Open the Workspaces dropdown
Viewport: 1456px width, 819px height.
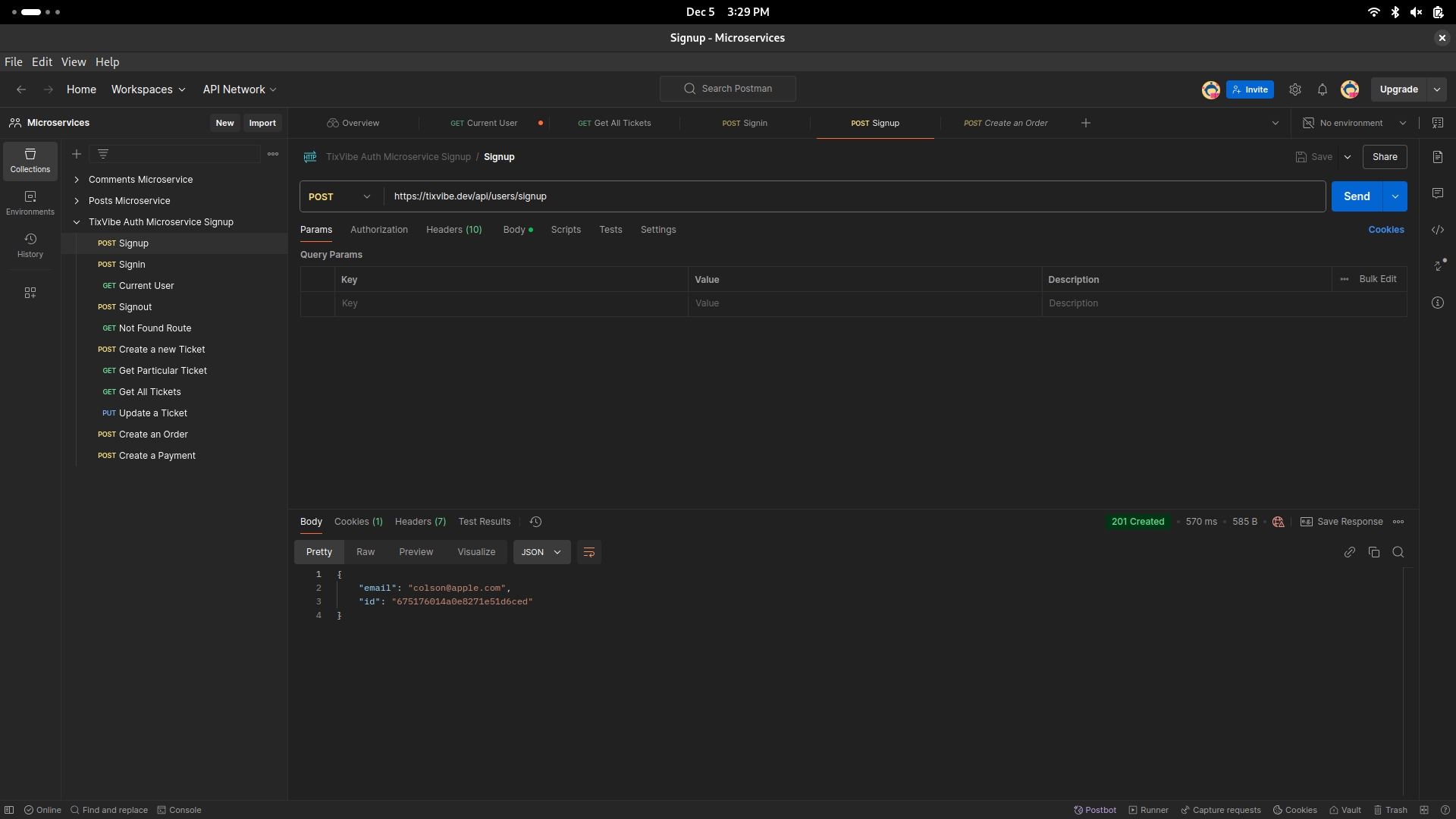[x=149, y=89]
